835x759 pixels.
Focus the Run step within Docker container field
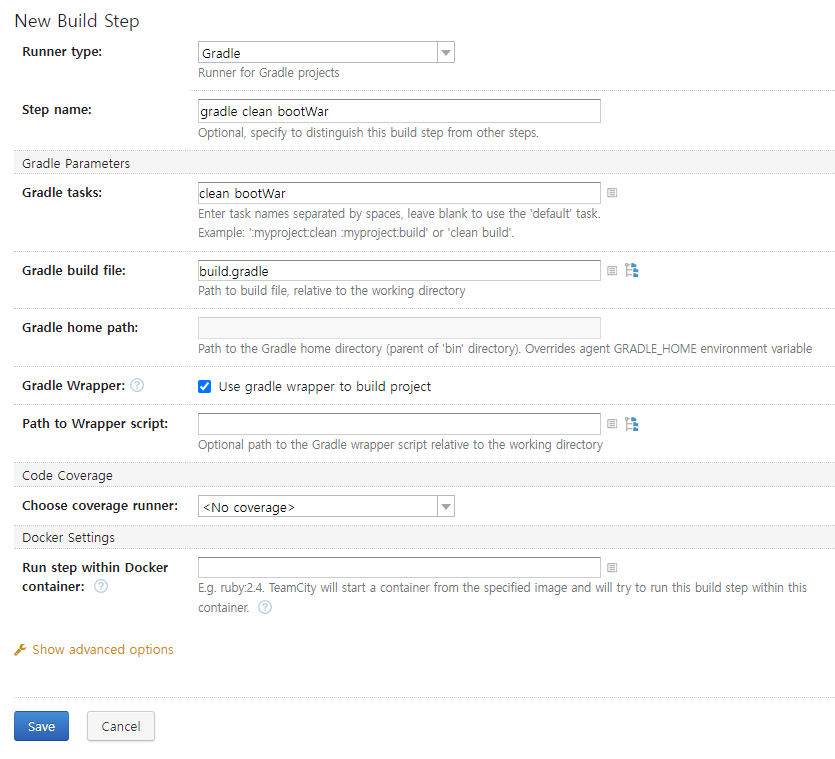click(x=399, y=567)
